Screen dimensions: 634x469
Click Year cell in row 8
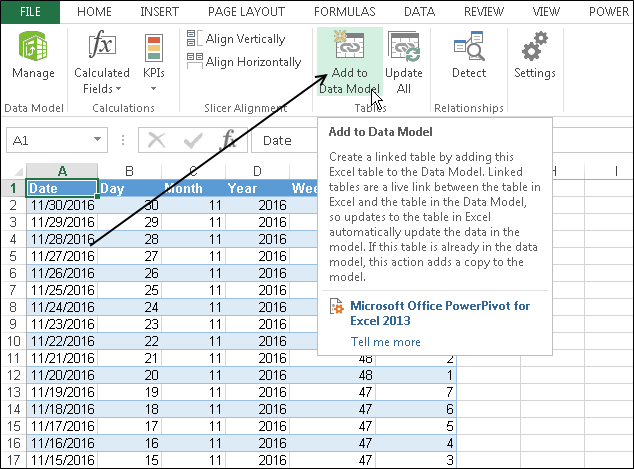[x=257, y=307]
